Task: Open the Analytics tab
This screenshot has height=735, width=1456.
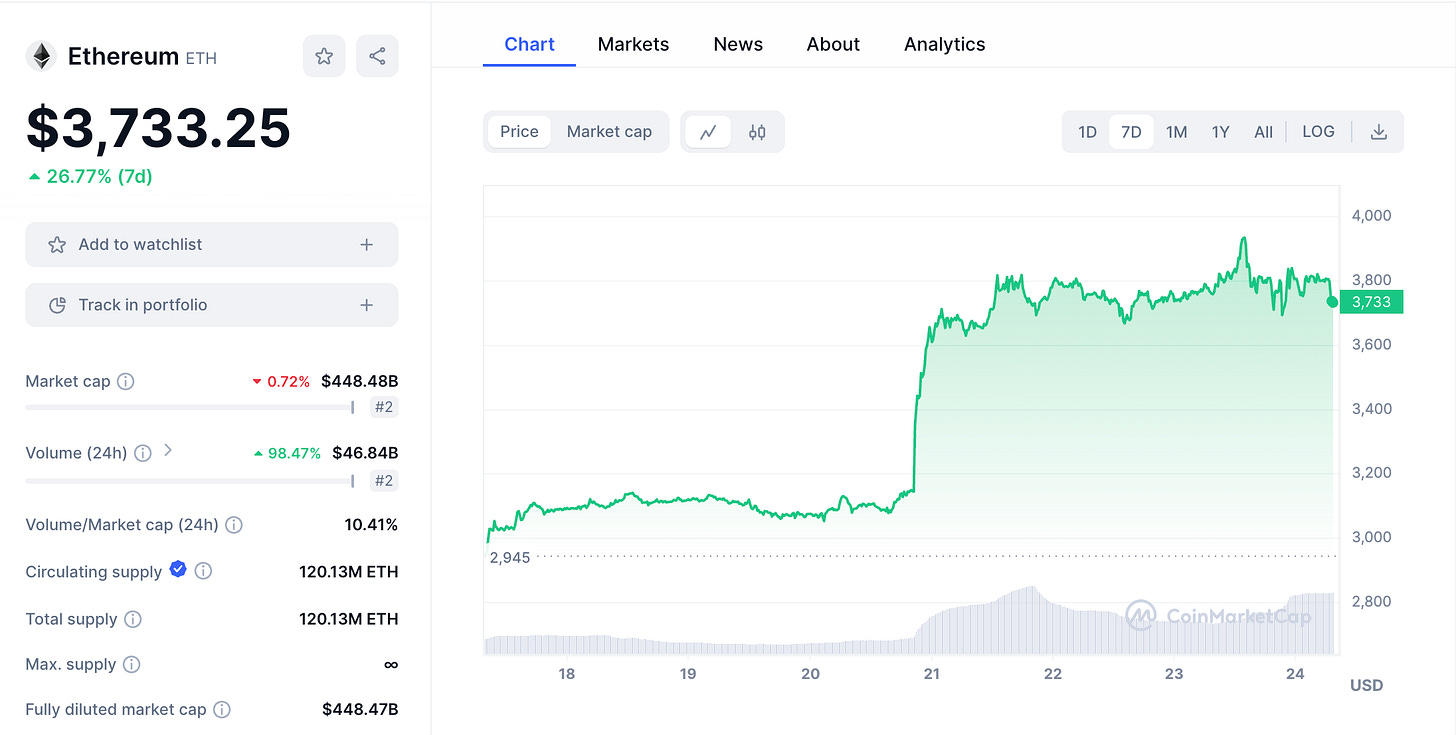Action: click(945, 44)
